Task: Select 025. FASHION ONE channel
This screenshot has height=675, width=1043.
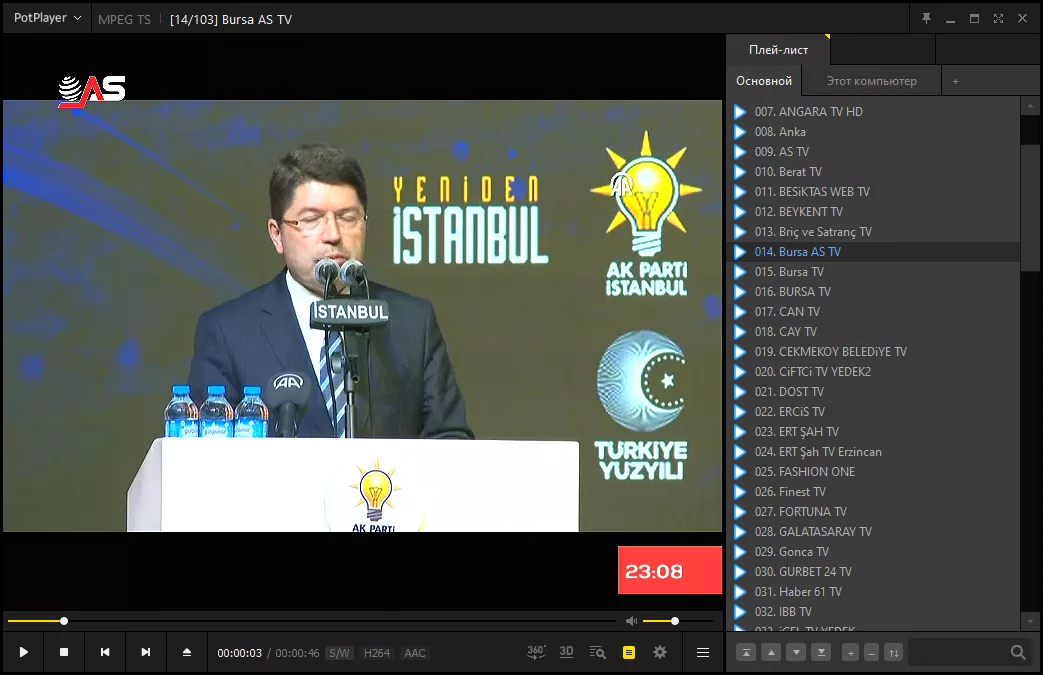Action: click(x=875, y=472)
